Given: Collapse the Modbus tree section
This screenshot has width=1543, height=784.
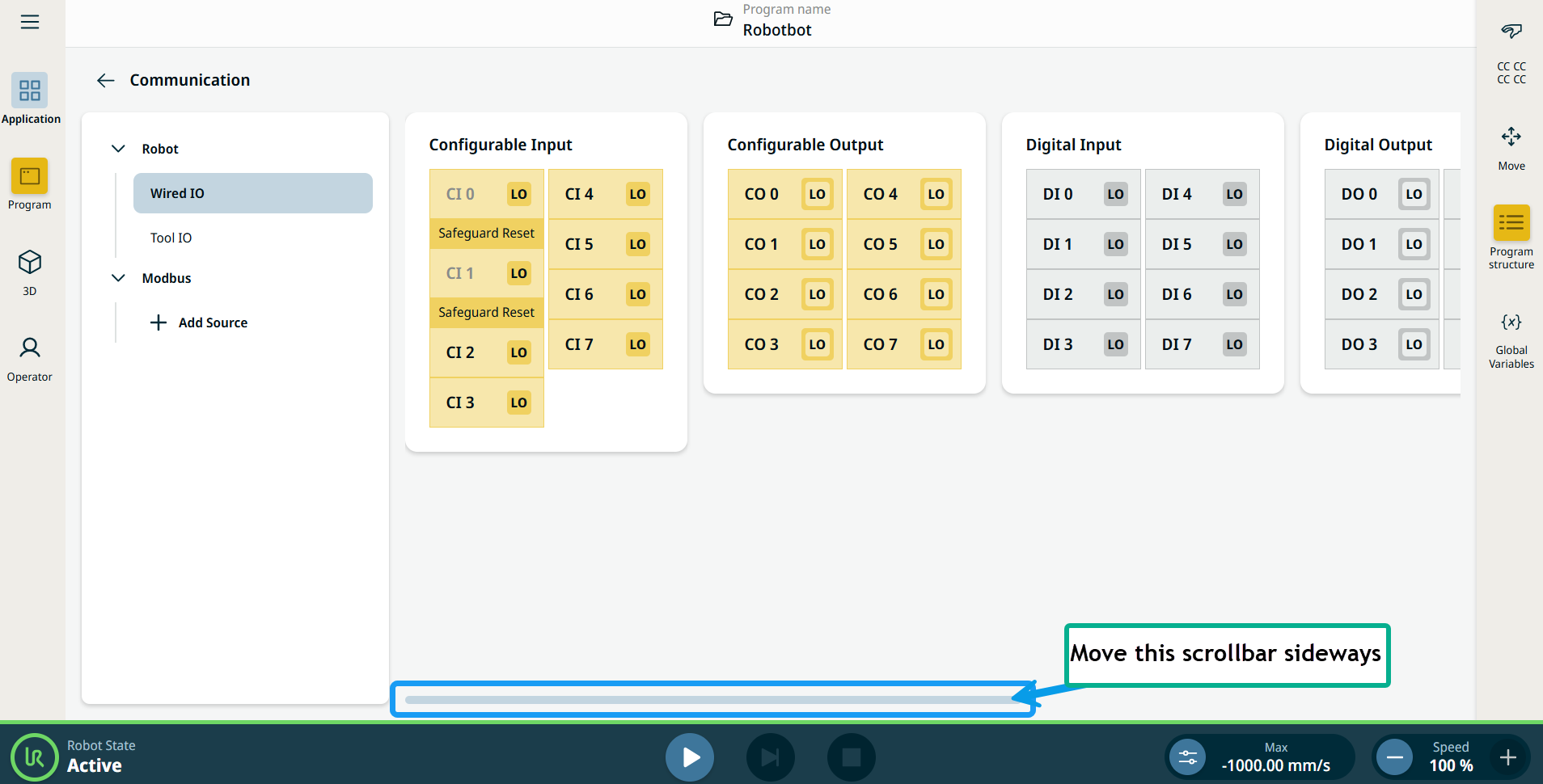Looking at the screenshot, I should [x=118, y=278].
